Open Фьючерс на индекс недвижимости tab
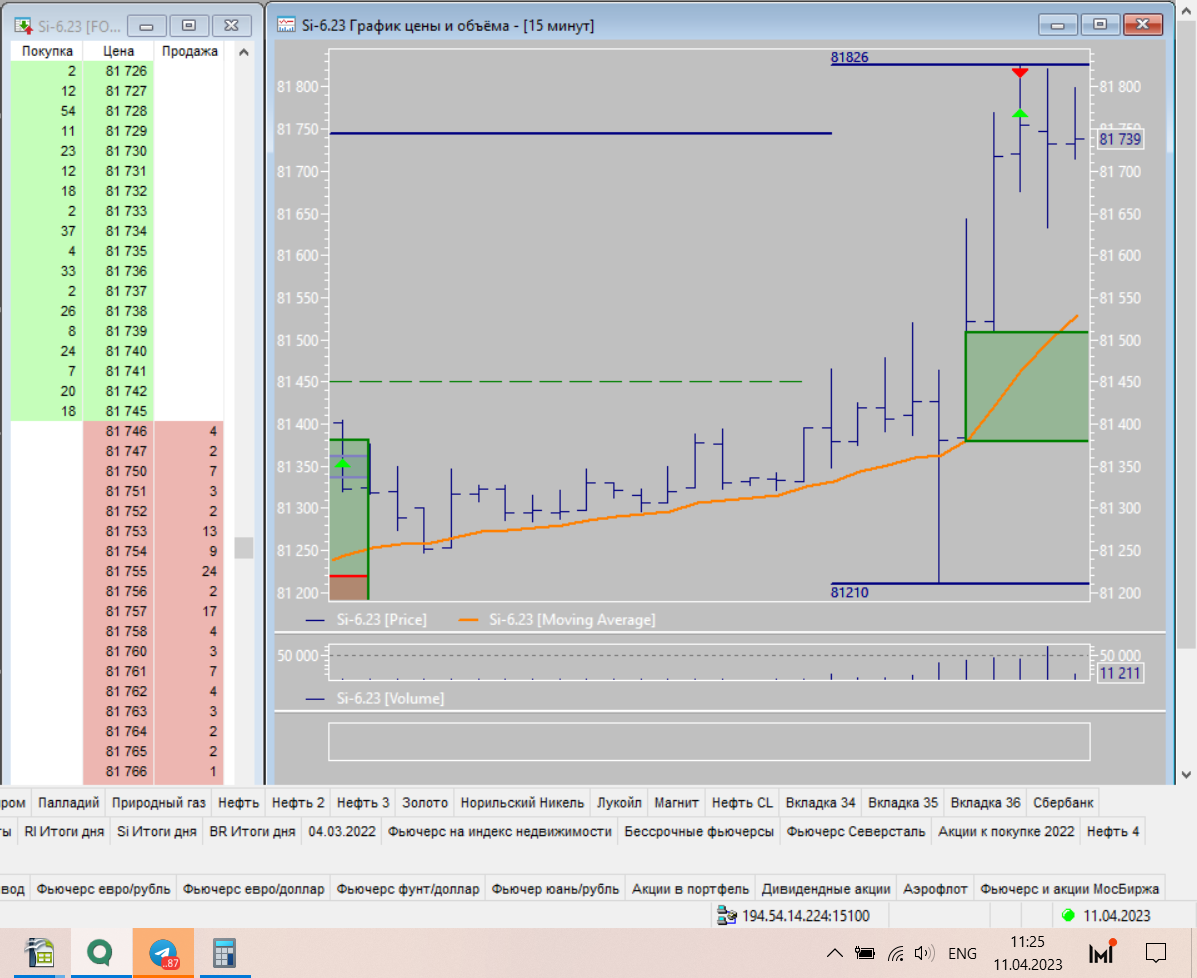The image size is (1197, 978). click(x=500, y=831)
